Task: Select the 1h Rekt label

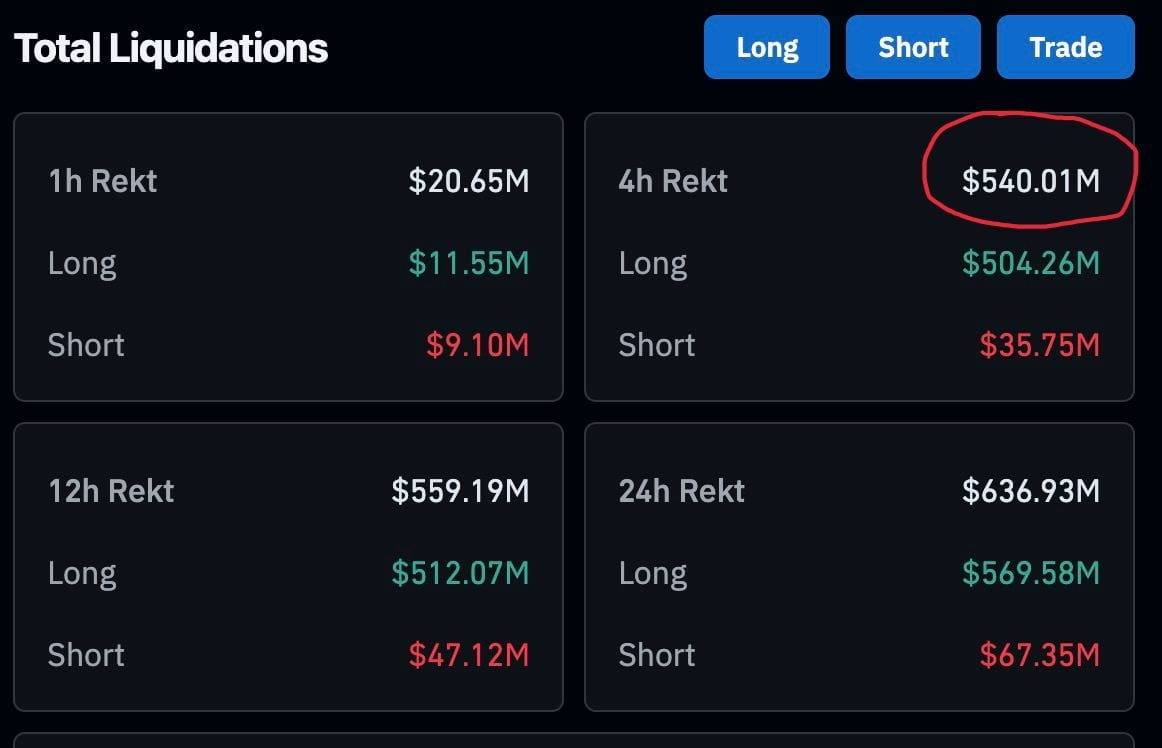Action: click(x=103, y=181)
